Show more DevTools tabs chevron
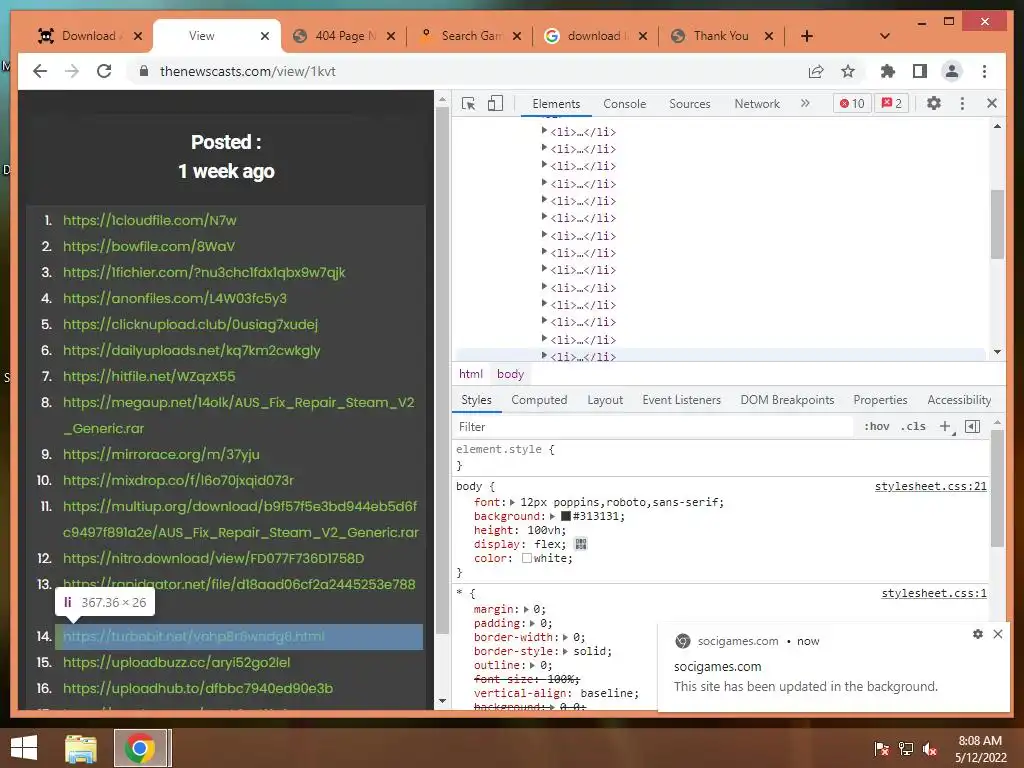1024x768 pixels. coord(805,103)
